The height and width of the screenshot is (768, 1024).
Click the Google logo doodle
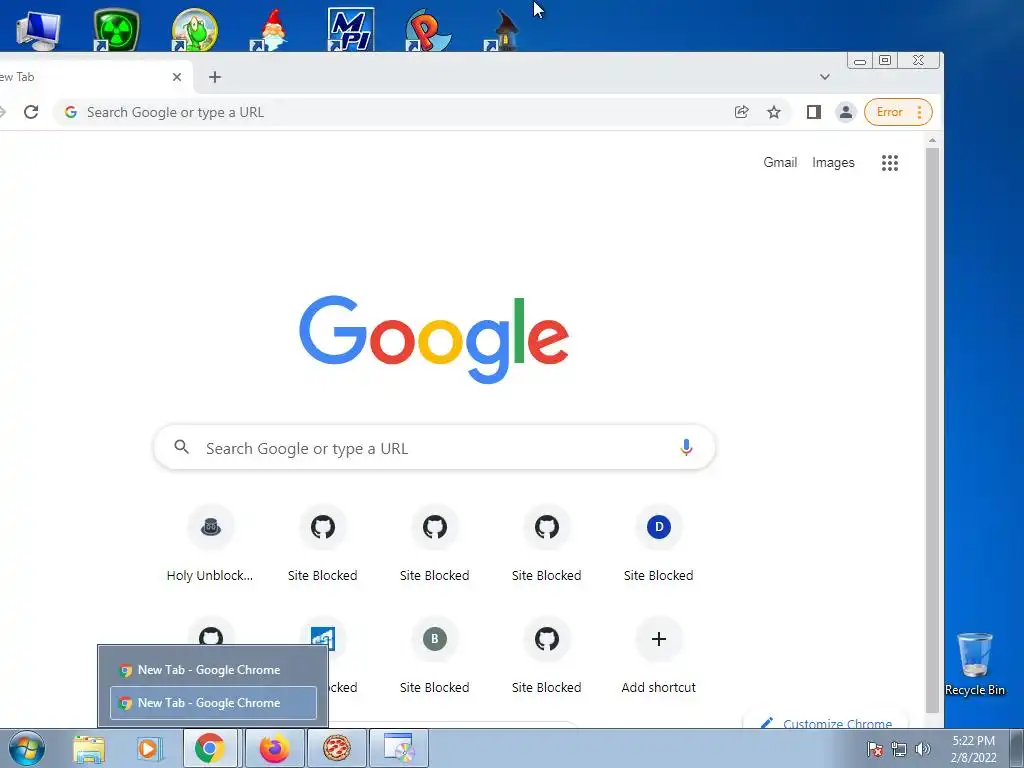point(434,339)
